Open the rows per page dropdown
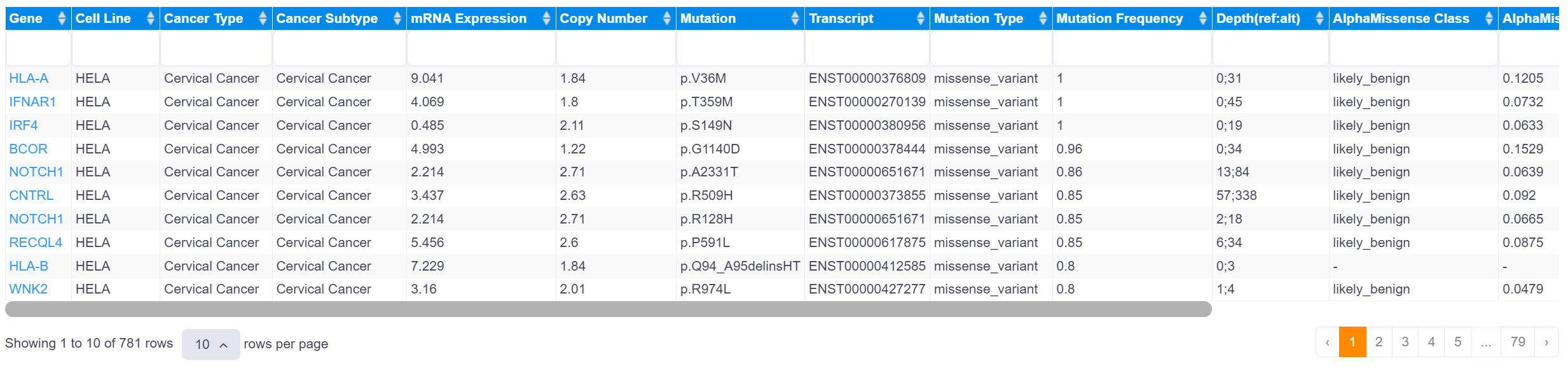 210,344
